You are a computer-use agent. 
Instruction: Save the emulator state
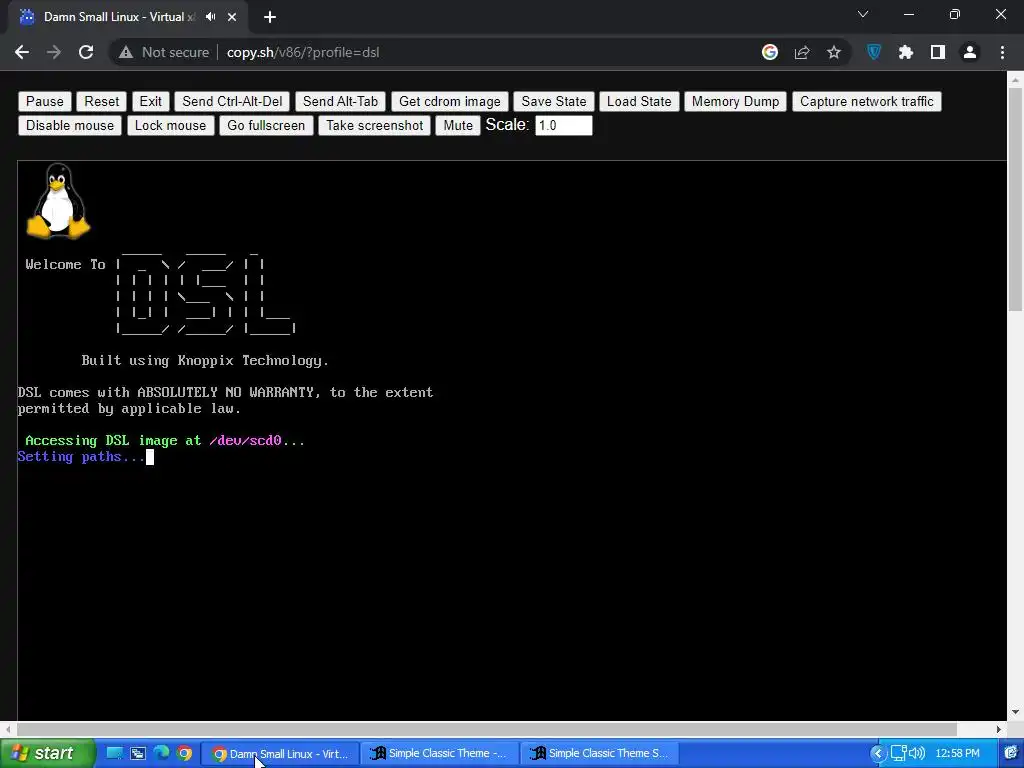click(x=554, y=101)
